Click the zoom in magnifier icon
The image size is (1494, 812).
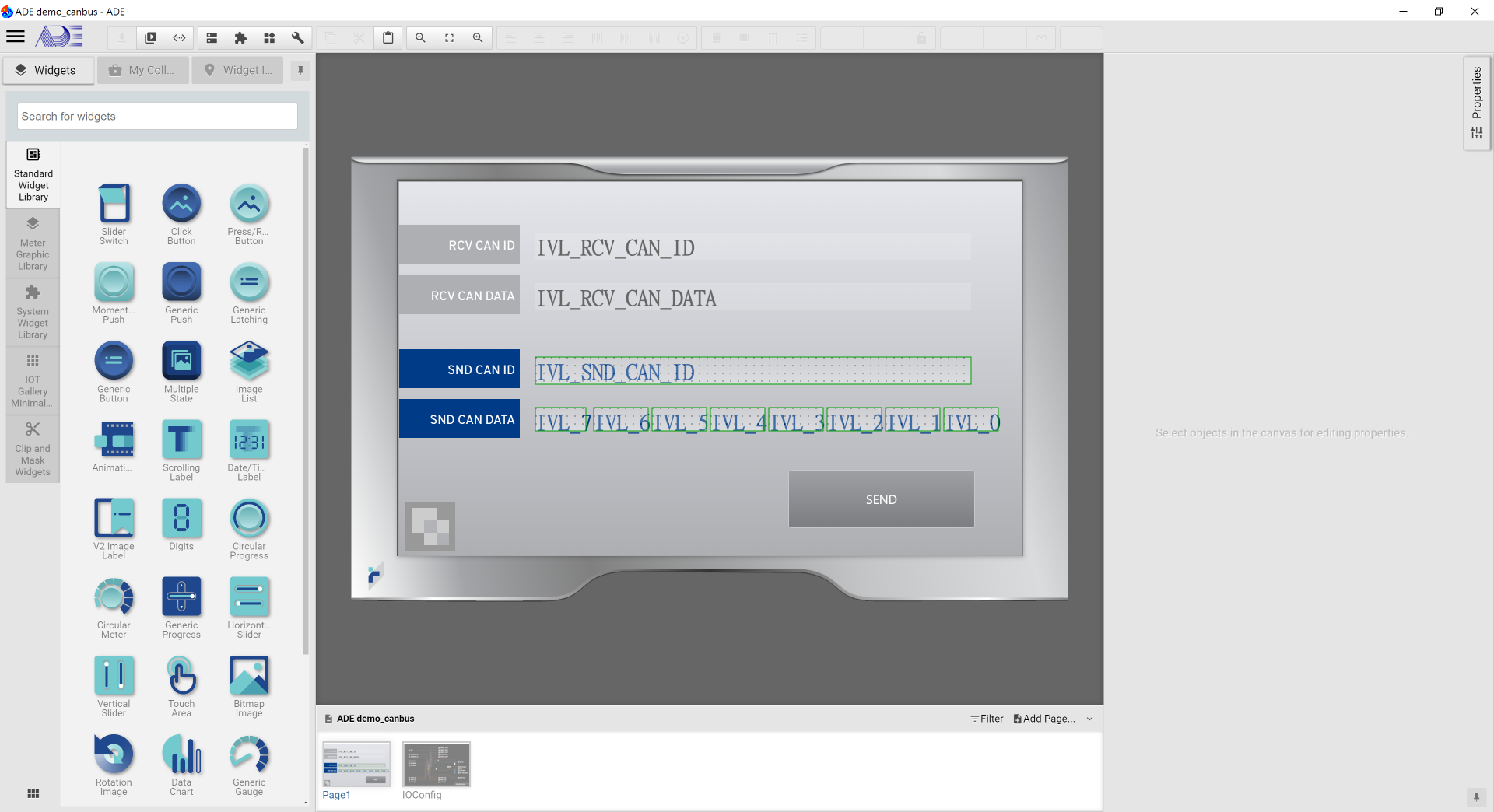click(x=478, y=37)
